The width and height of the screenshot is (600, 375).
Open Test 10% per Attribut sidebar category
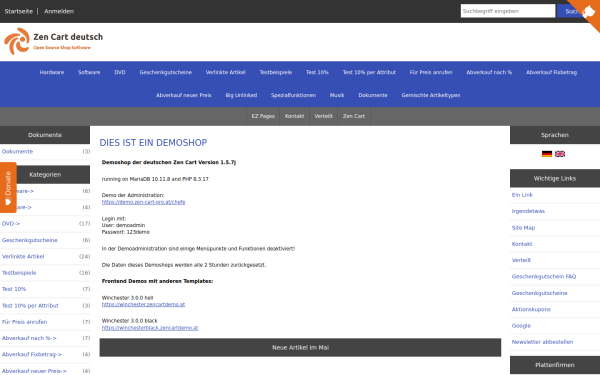coord(30,306)
